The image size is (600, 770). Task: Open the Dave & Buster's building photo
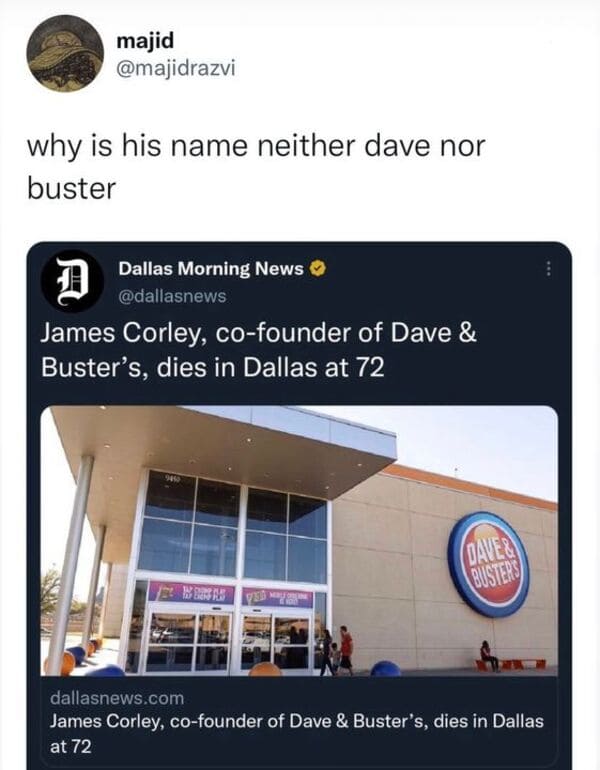tap(299, 540)
